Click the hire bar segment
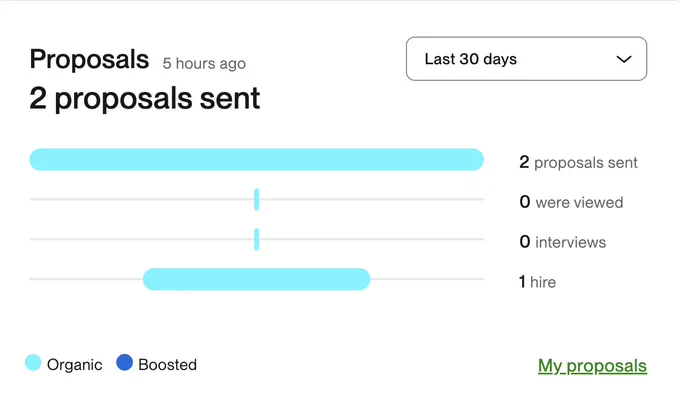 (x=256, y=279)
